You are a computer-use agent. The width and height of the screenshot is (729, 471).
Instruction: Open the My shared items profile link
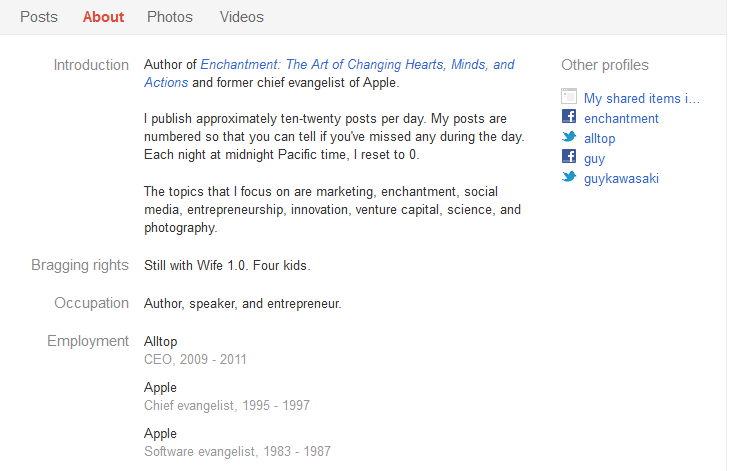[642, 98]
